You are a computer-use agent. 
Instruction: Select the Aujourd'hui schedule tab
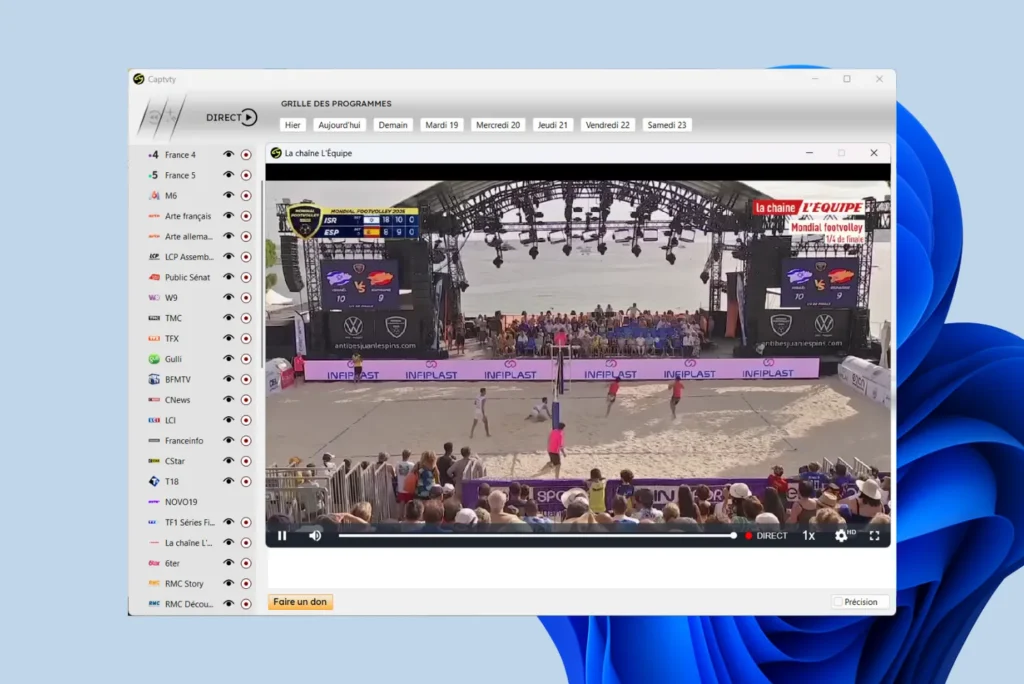click(339, 125)
